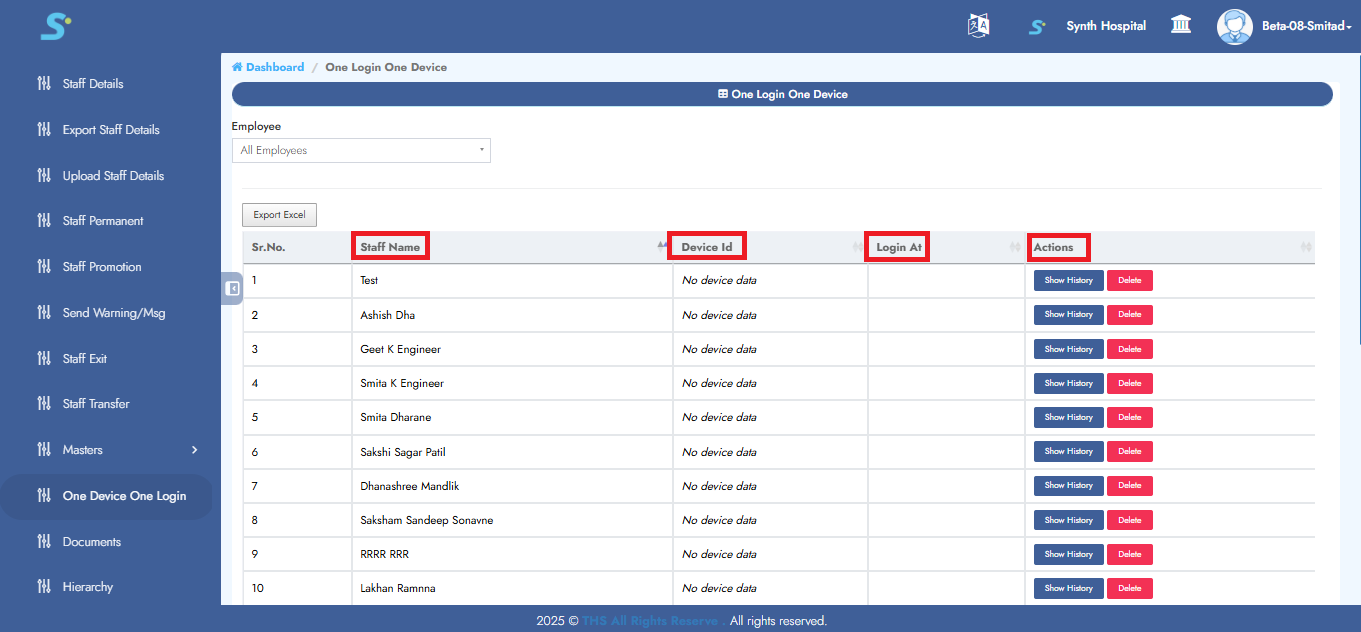Click the translate language icon in header
Screen dimensions: 1361x632
coord(978,26)
